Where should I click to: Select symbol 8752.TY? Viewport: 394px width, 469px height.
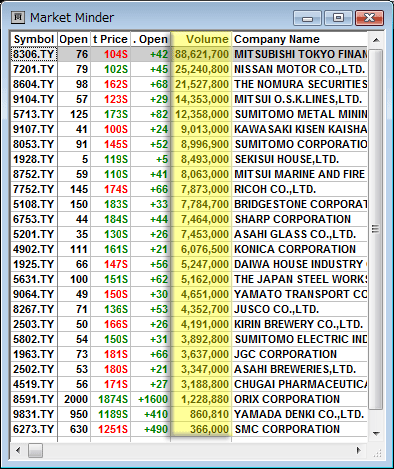(33, 174)
